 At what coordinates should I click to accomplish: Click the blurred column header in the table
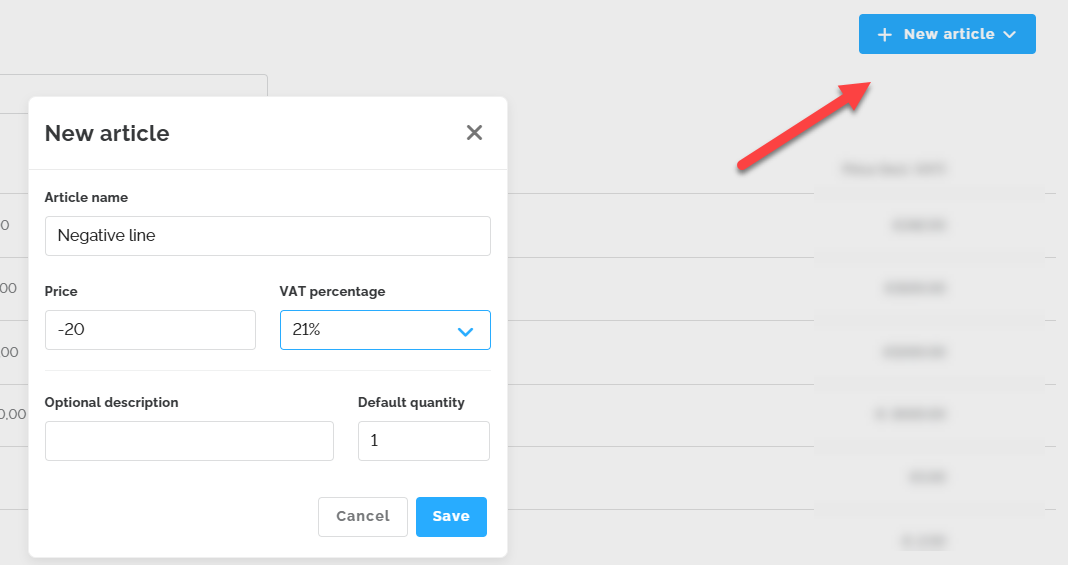(894, 169)
